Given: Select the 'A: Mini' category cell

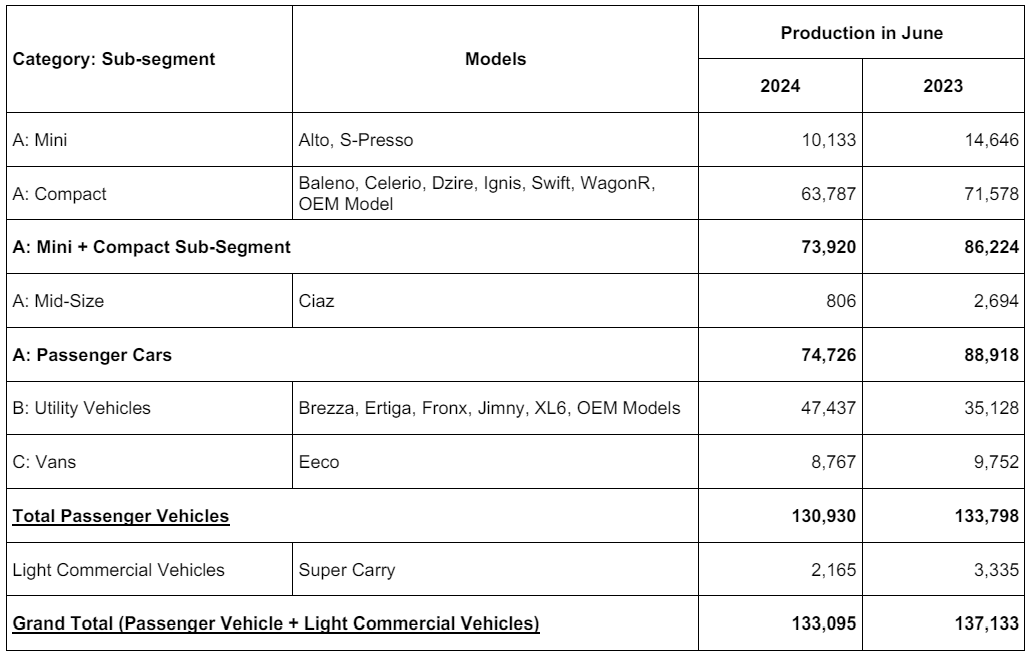Looking at the screenshot, I should (37, 141).
